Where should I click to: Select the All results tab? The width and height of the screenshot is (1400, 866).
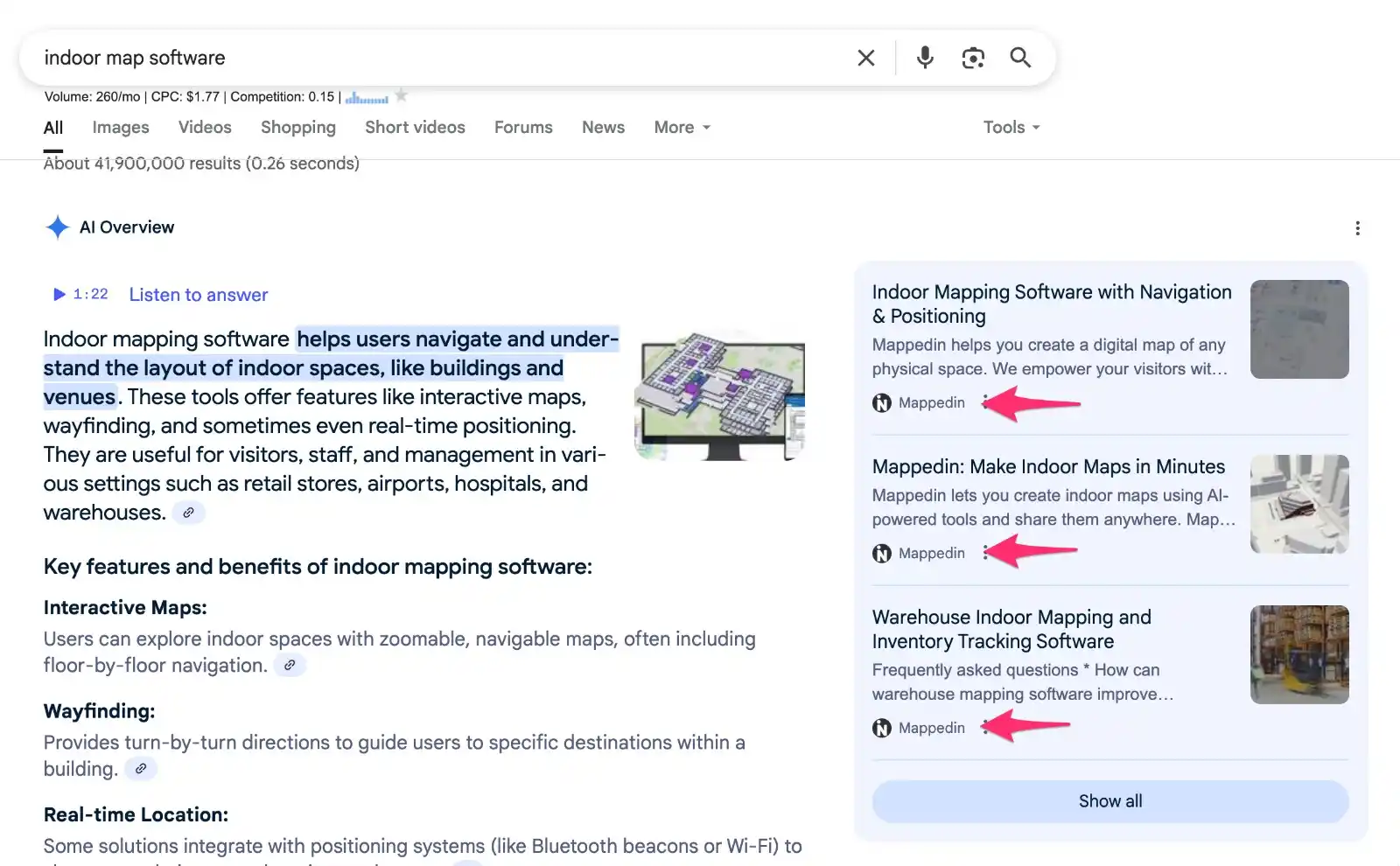coord(53,128)
